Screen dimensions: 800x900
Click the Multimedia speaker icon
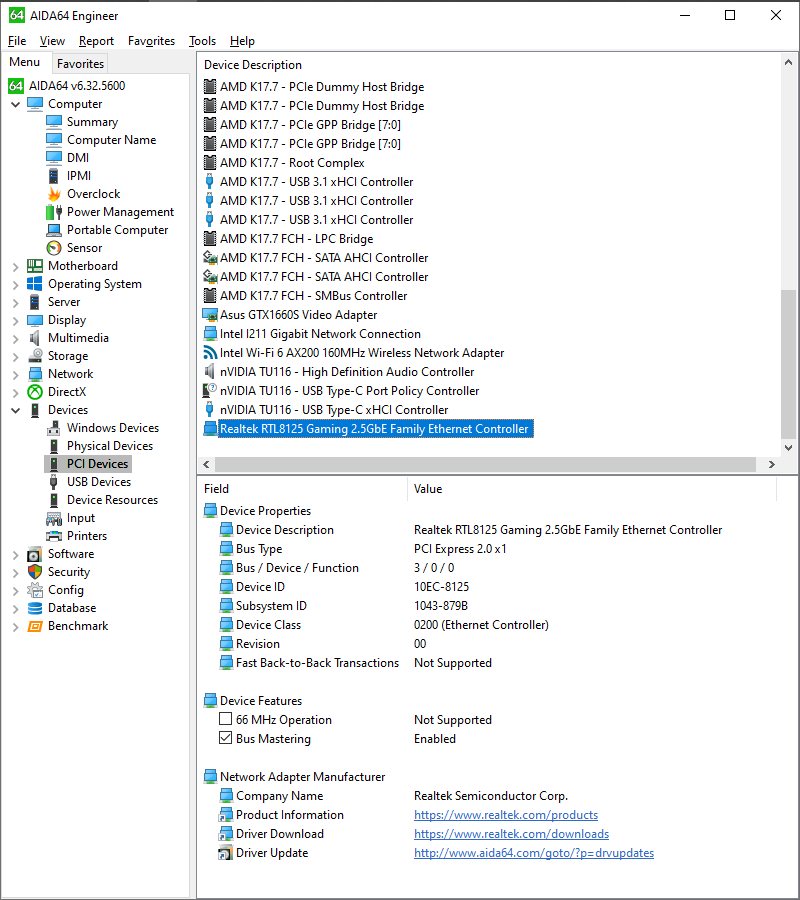click(35, 338)
